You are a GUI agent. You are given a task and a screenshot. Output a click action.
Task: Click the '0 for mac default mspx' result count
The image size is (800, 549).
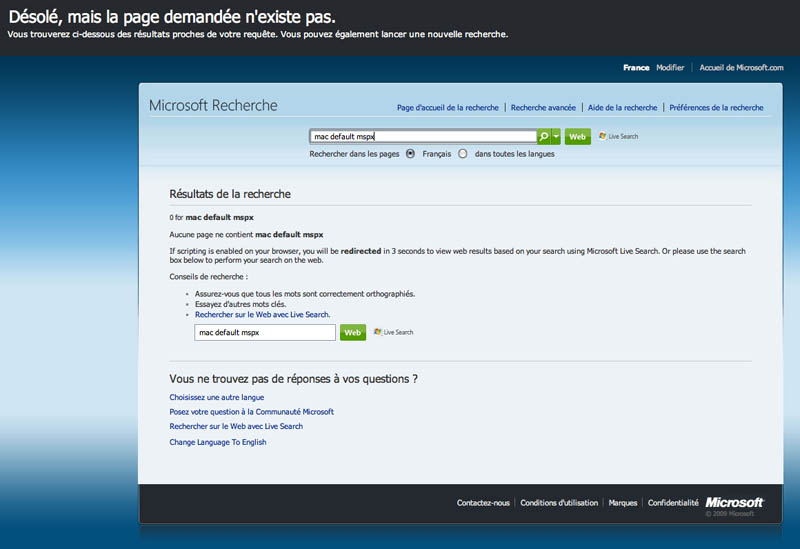[x=212, y=217]
